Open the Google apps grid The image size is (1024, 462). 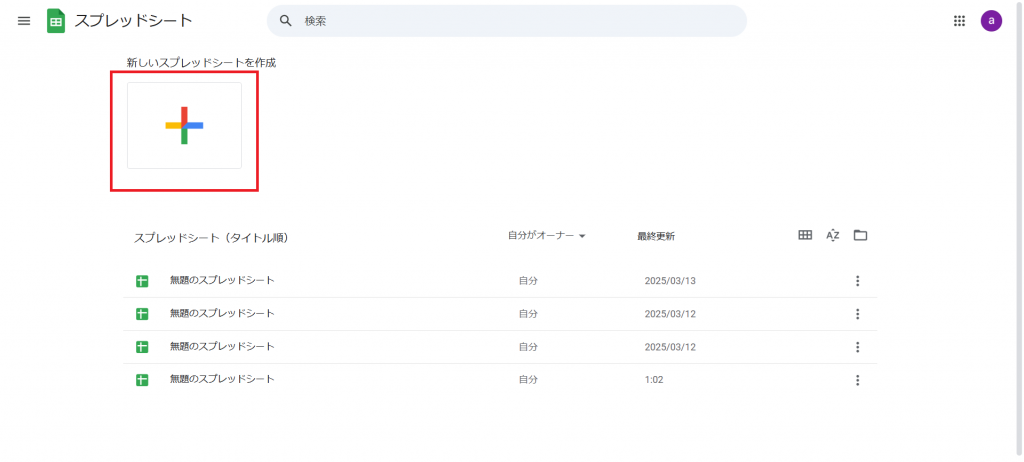(959, 21)
